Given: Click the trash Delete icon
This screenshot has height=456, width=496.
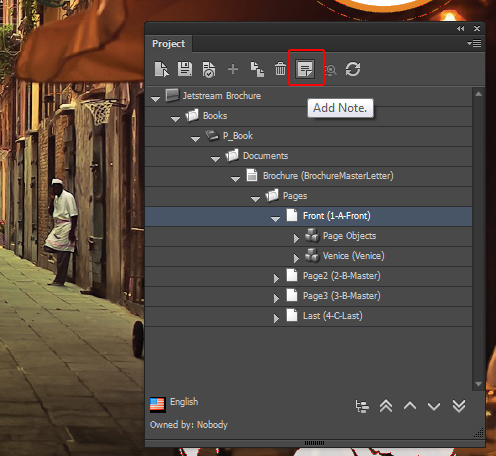Looking at the screenshot, I should click(280, 69).
